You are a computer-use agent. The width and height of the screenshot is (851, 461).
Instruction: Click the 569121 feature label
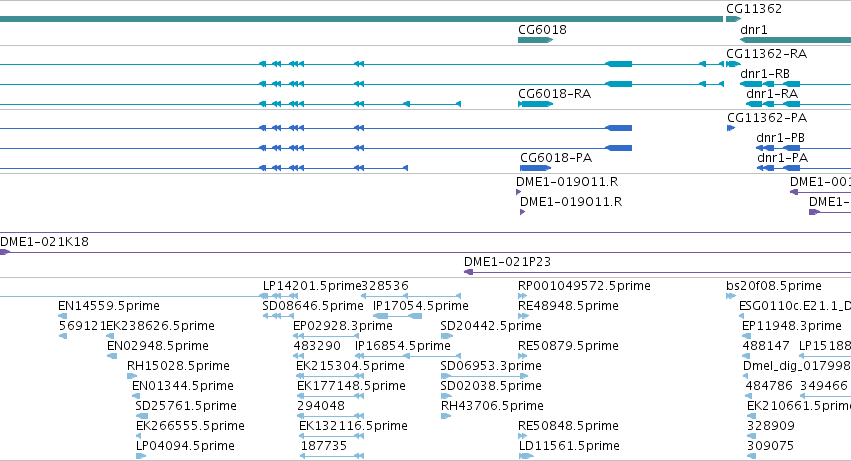82,326
